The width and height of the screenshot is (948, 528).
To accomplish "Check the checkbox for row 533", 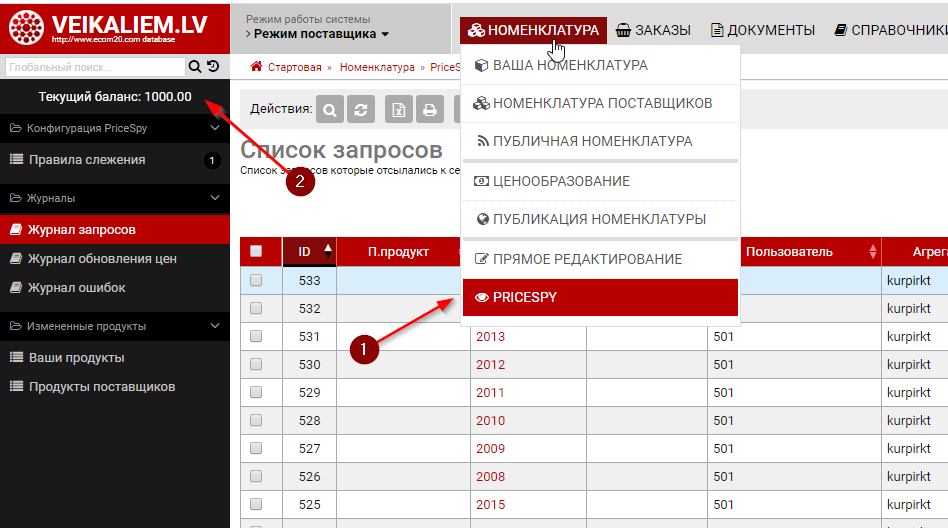I will pos(256,281).
